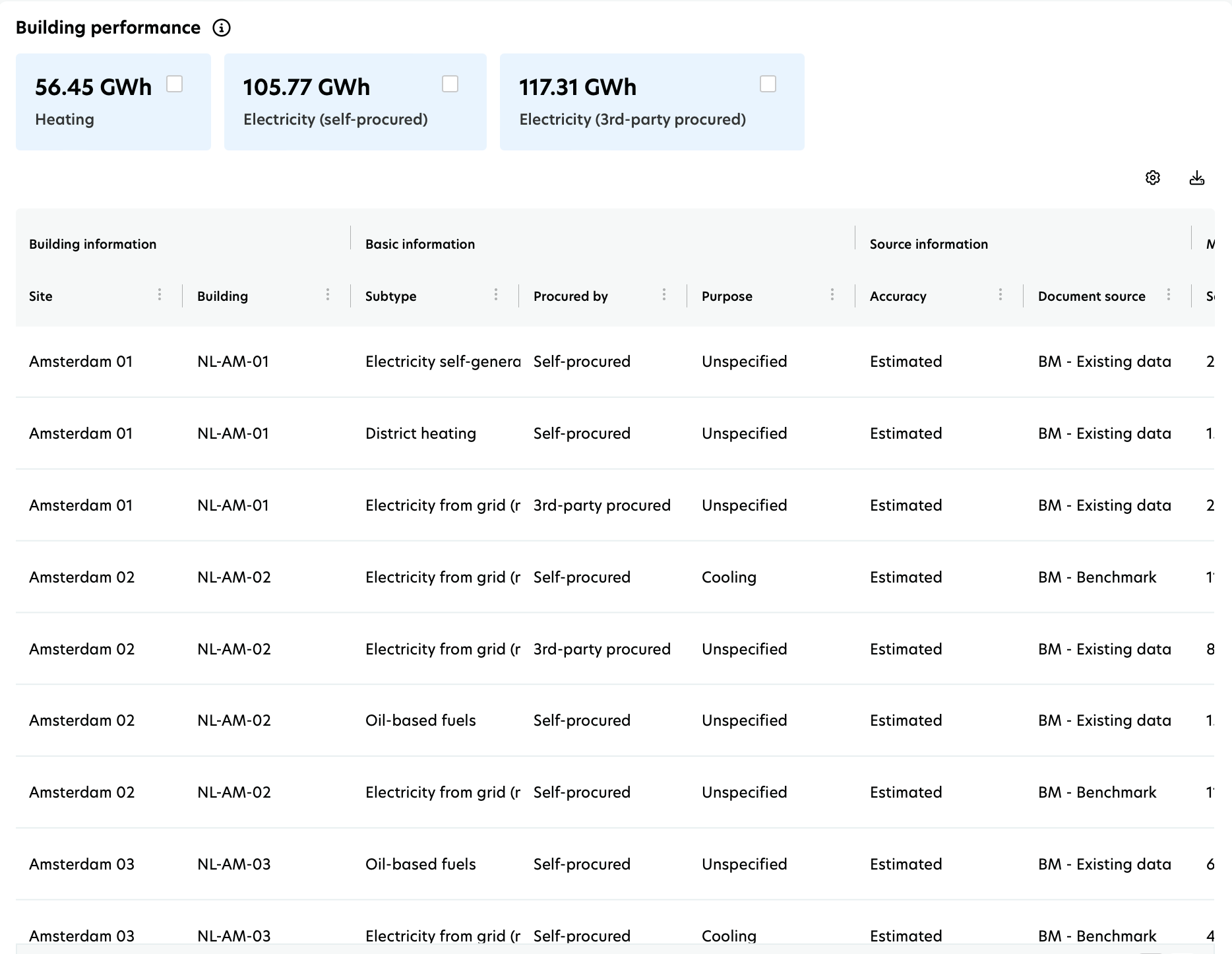Click BM - Existing data in Amsterdam 03 Oil-based row

(x=1105, y=864)
